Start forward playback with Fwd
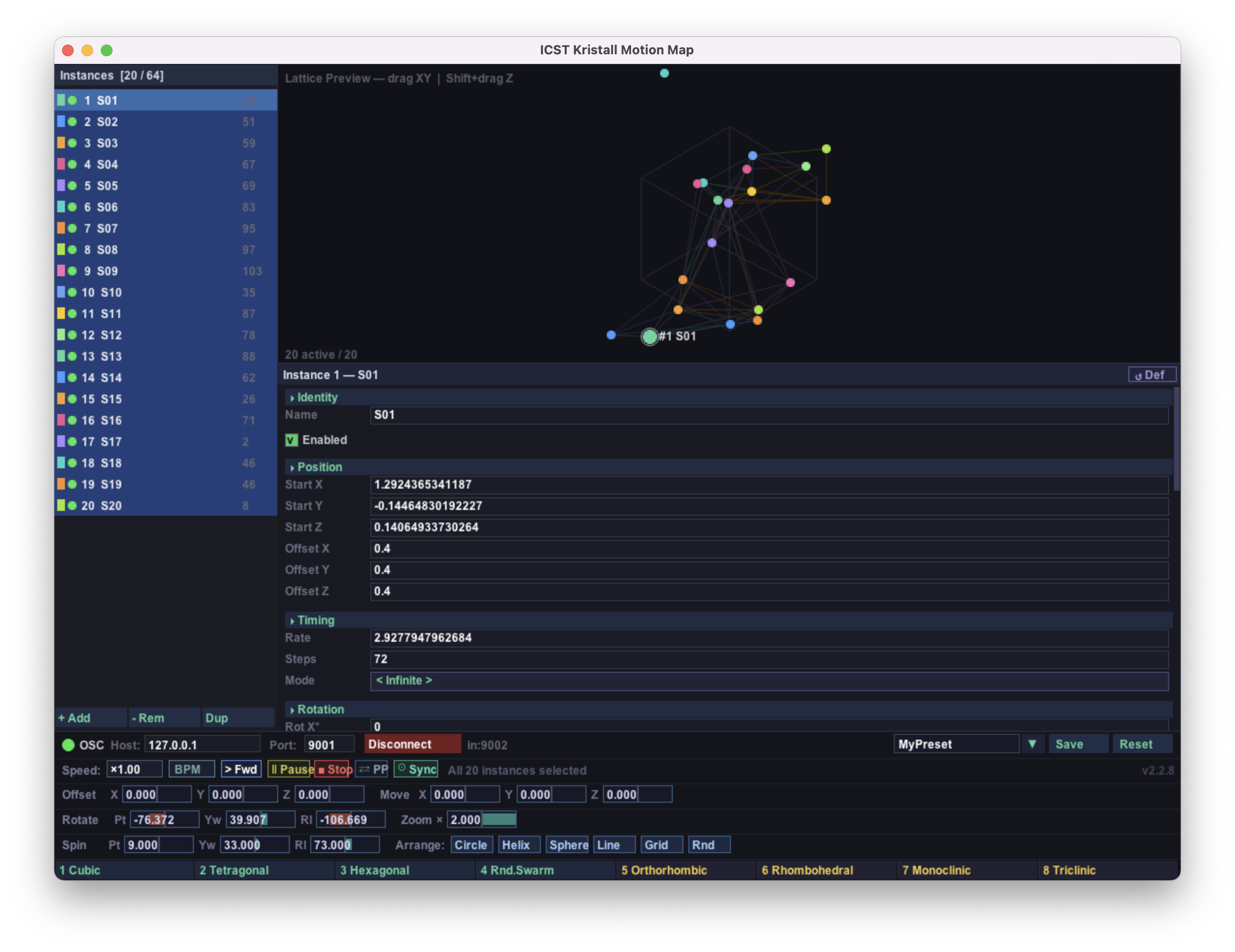1235x952 pixels. [x=241, y=769]
